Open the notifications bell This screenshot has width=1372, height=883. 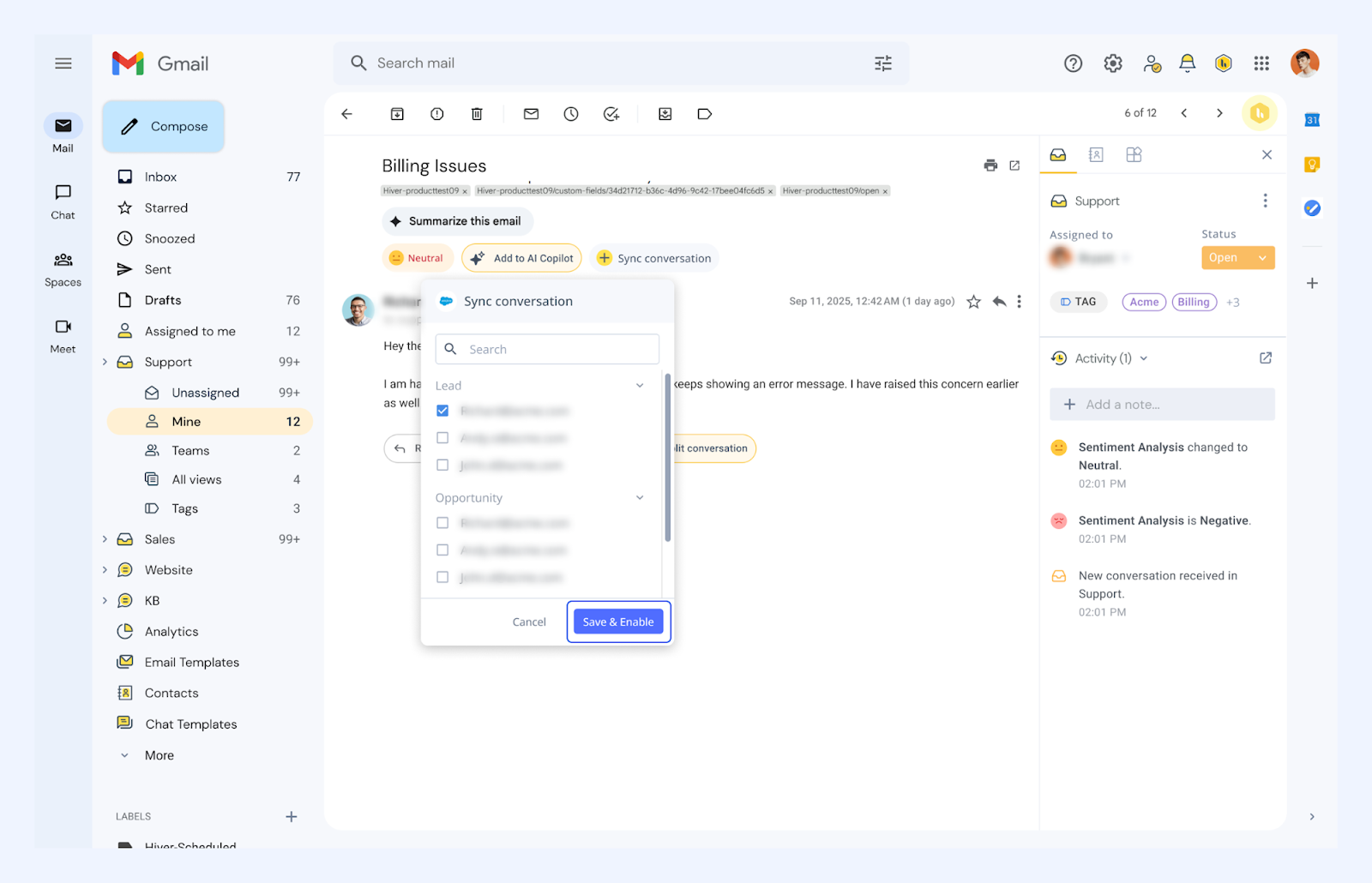point(1188,63)
